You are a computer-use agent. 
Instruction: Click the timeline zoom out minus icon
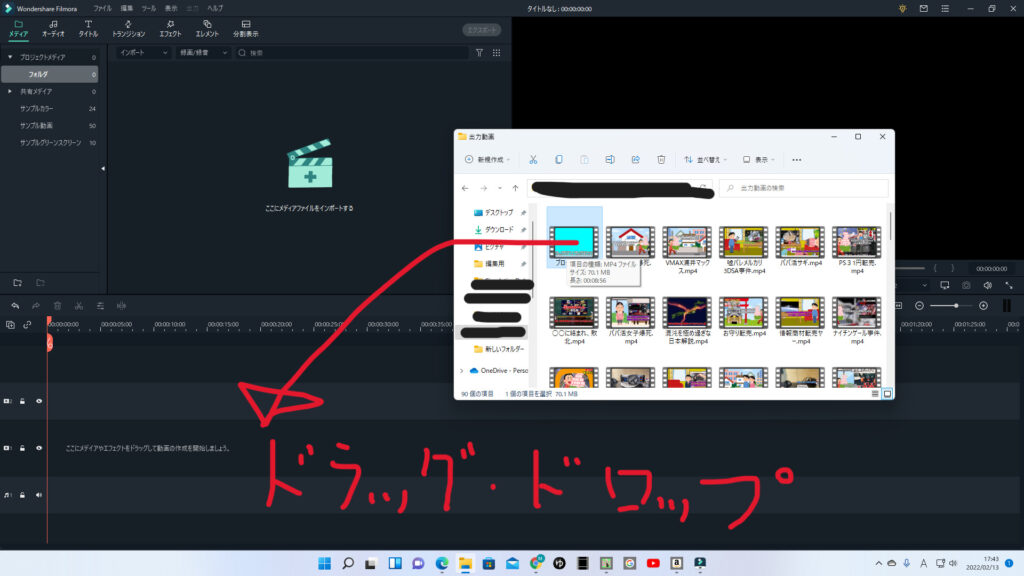pyautogui.click(x=919, y=306)
